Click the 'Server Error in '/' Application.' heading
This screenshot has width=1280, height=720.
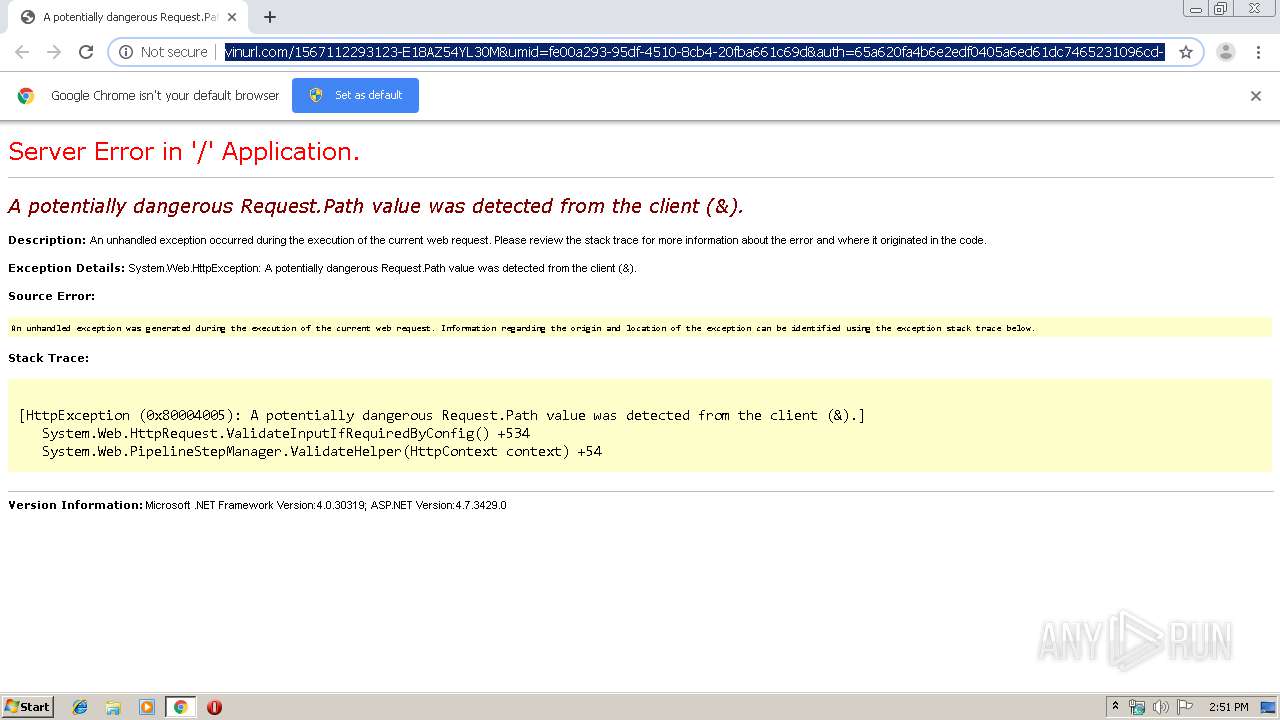point(184,152)
